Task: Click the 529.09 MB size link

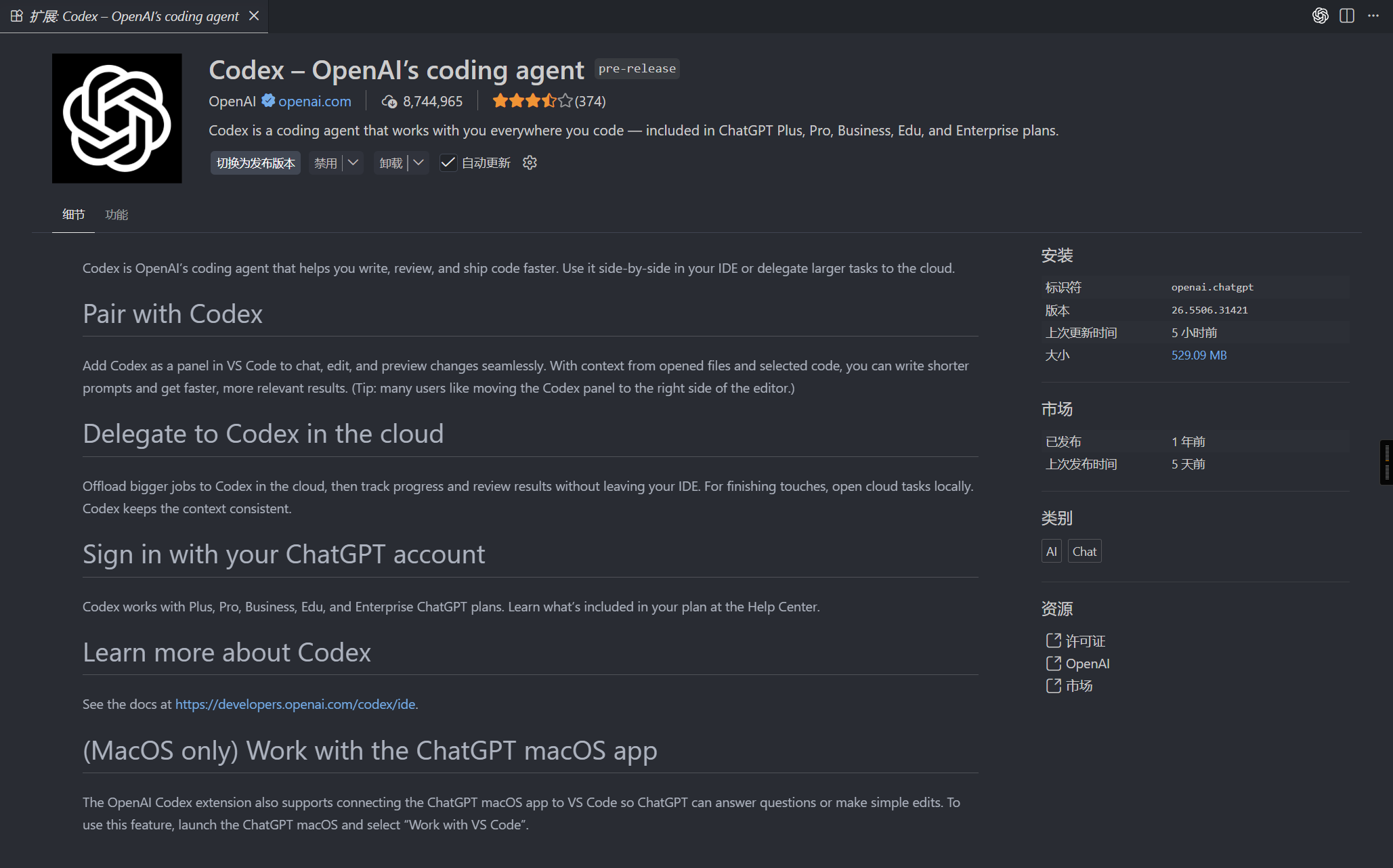Action: [1199, 355]
